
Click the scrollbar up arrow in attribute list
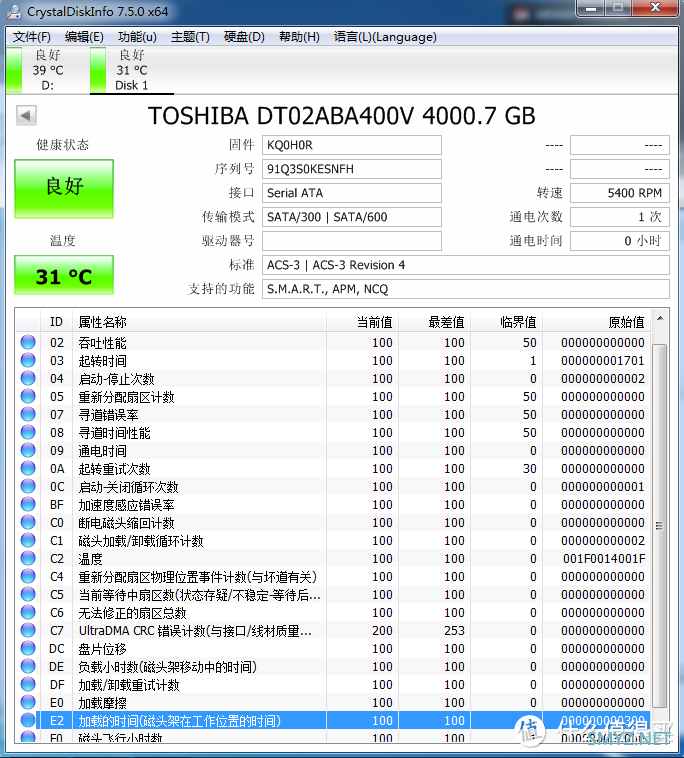click(660, 319)
